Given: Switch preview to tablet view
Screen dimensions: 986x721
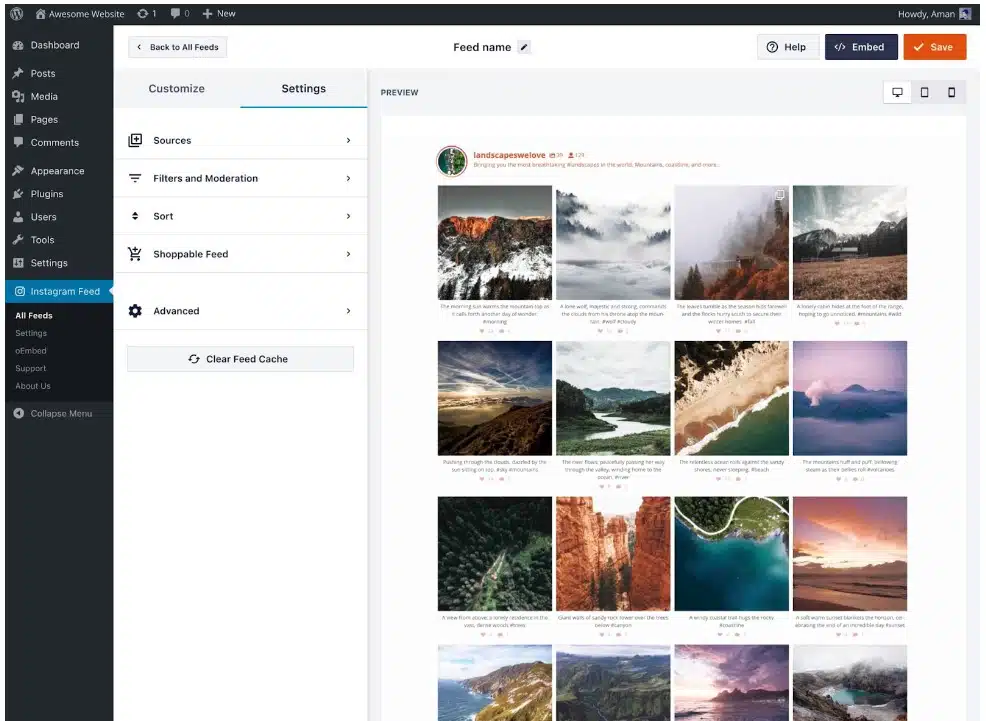Looking at the screenshot, I should pos(924,93).
